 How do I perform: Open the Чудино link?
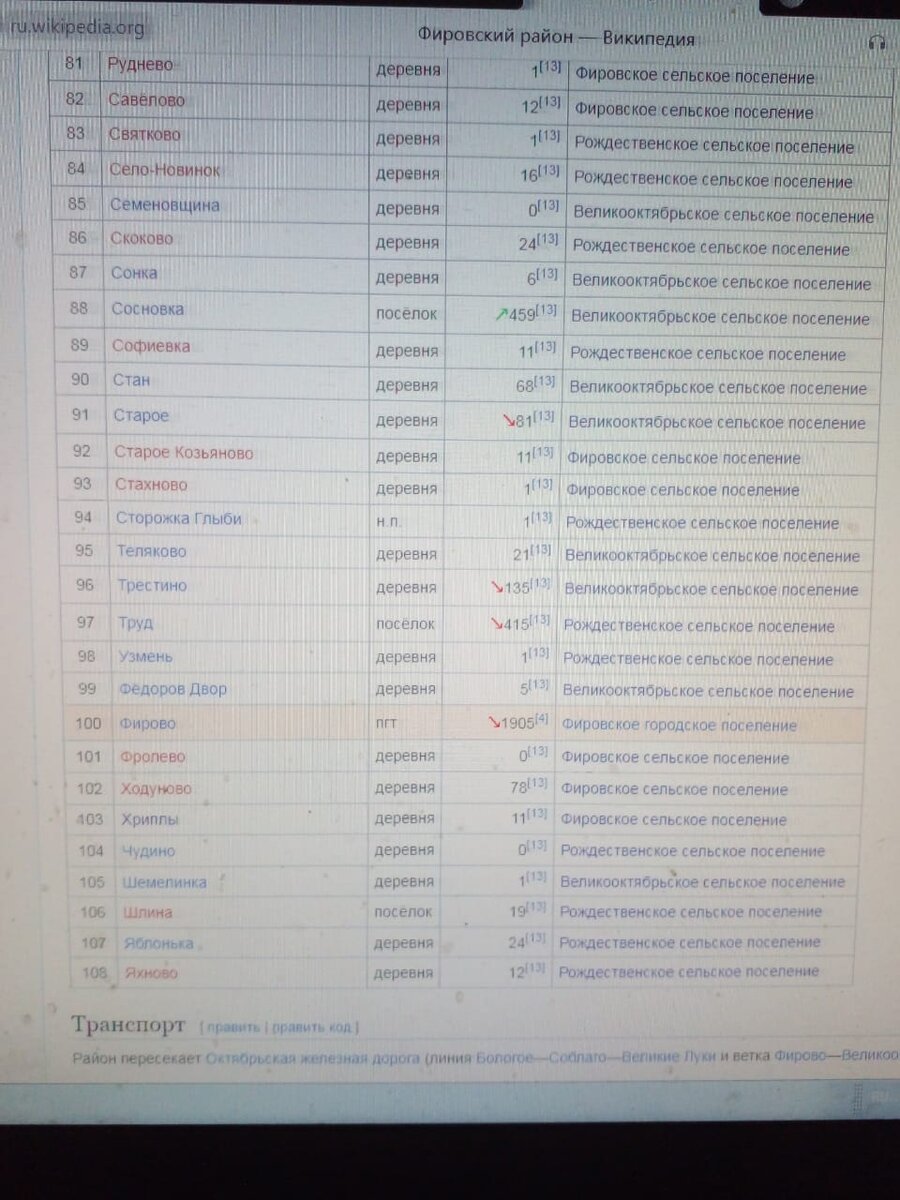click(148, 851)
